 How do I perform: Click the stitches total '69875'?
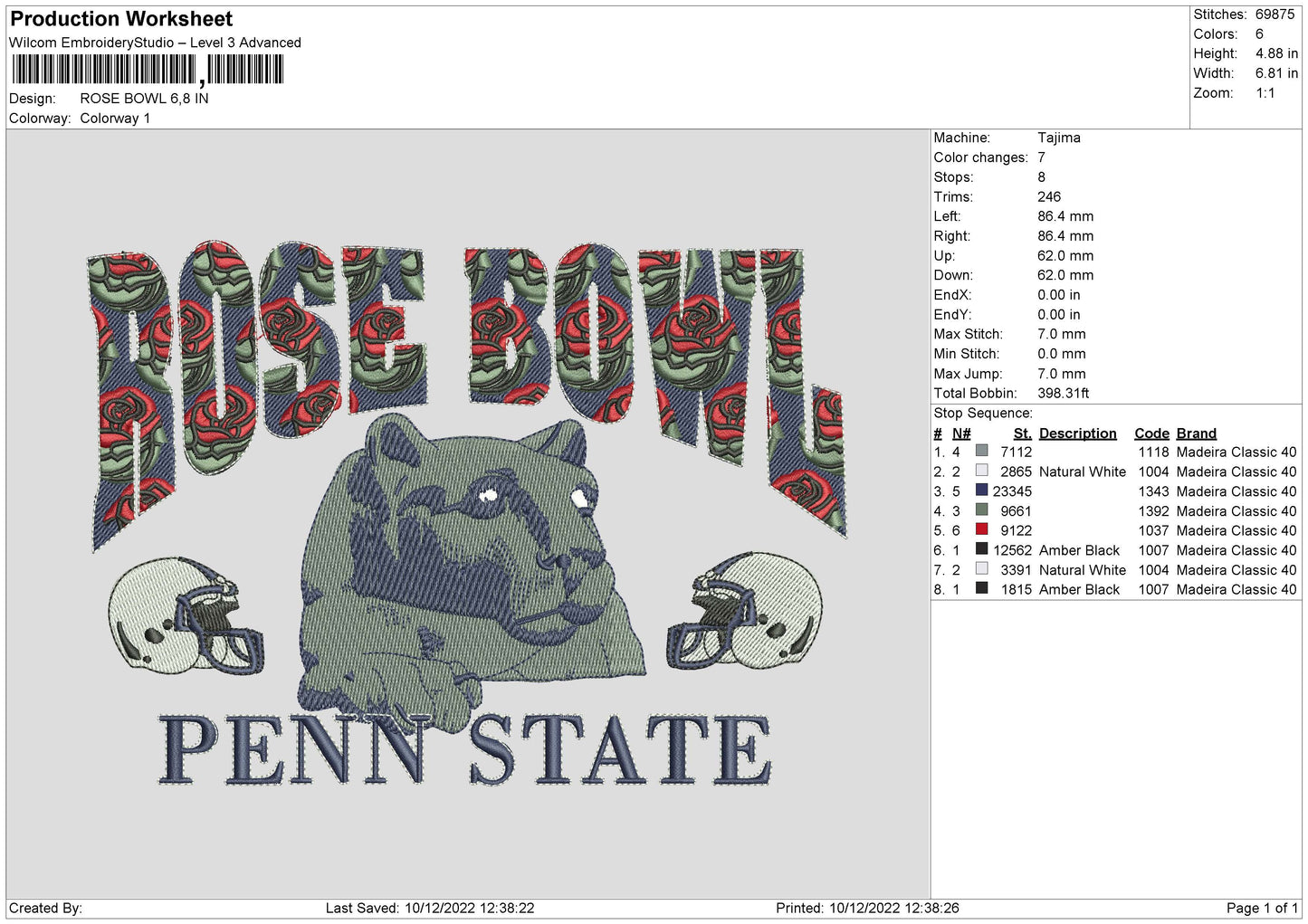1275,14
